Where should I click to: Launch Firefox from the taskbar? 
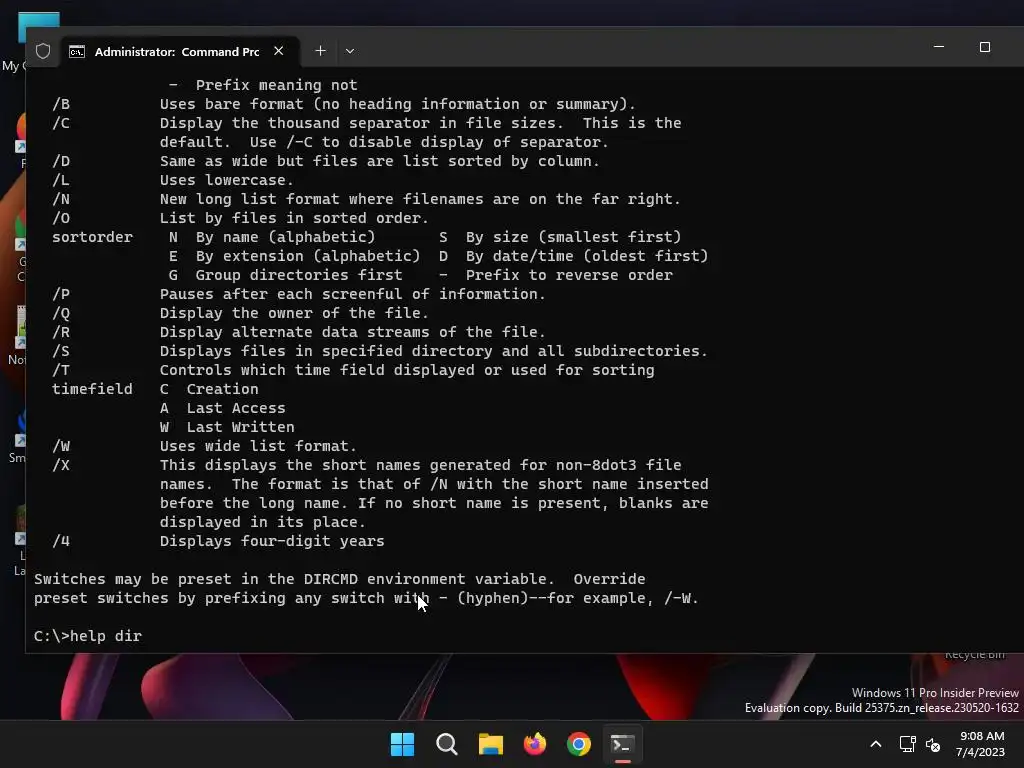(535, 744)
